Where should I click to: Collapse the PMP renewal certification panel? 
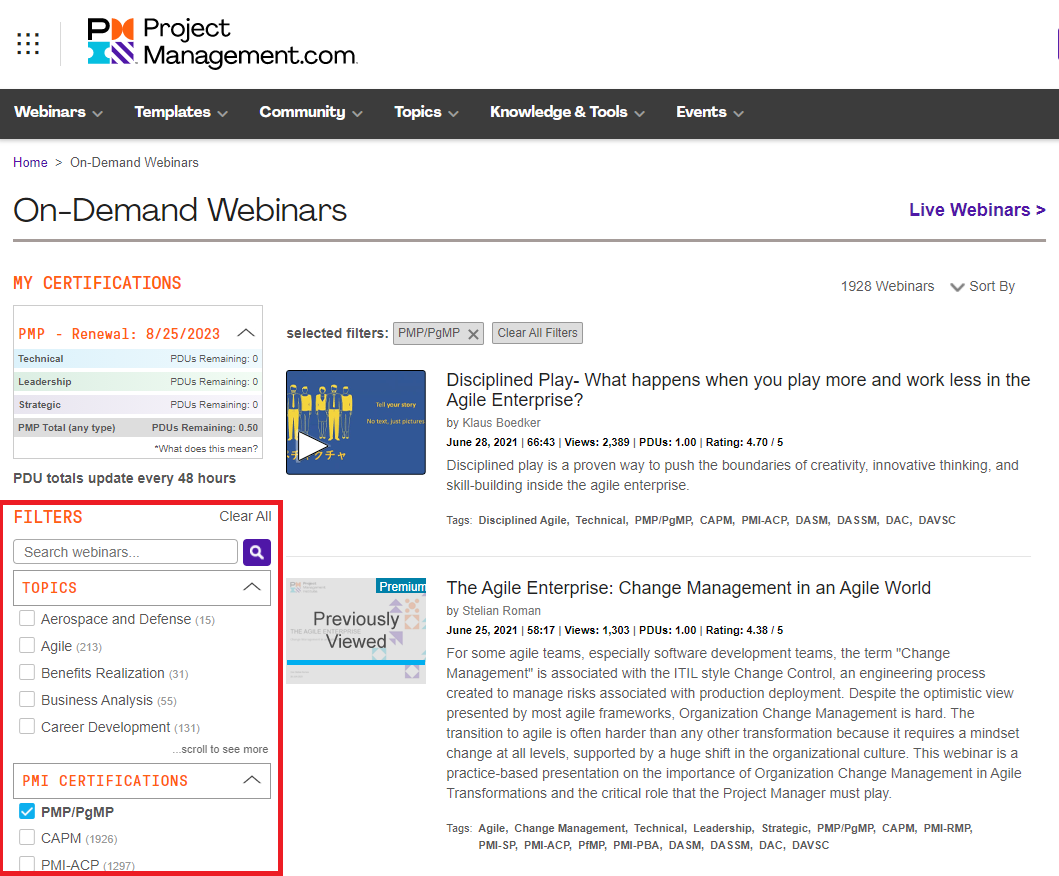(246, 333)
